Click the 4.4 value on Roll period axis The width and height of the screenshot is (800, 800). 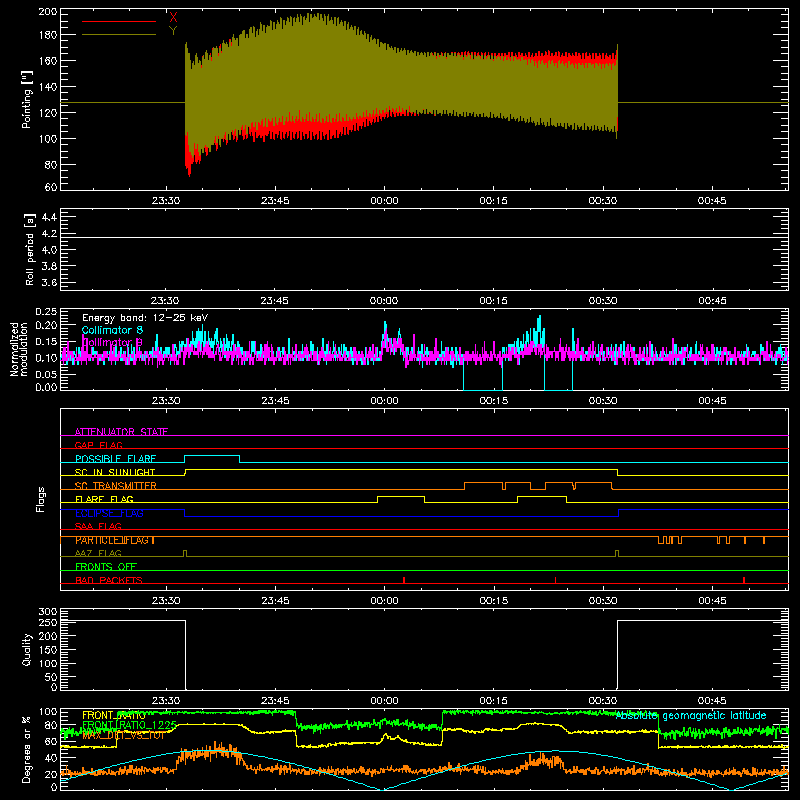coord(49,217)
